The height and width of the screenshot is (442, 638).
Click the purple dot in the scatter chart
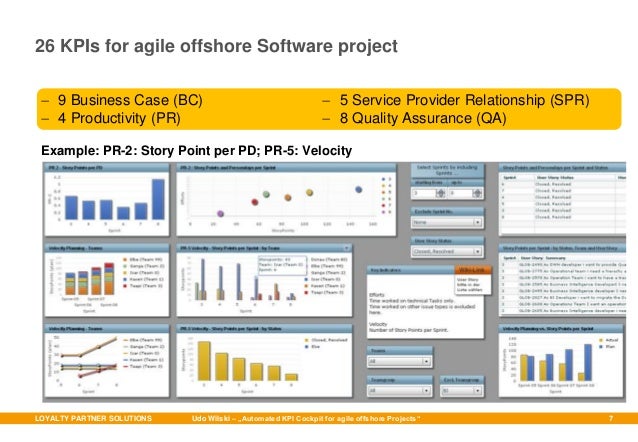(221, 214)
